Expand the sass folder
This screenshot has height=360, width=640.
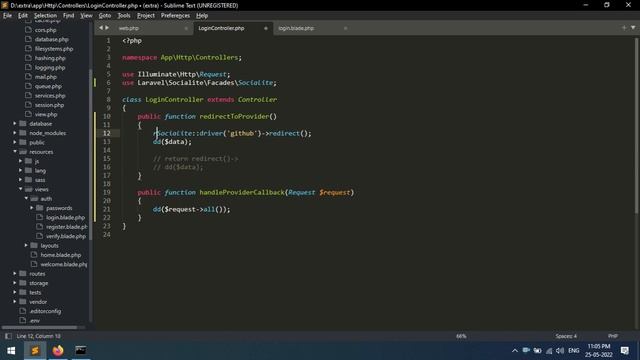[x=20, y=180]
